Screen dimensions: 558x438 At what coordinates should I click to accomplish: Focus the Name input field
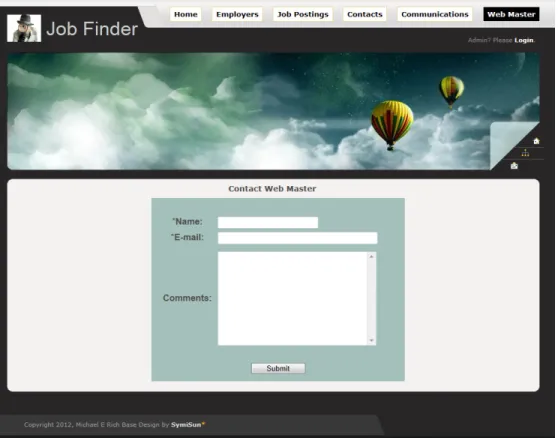coord(268,222)
